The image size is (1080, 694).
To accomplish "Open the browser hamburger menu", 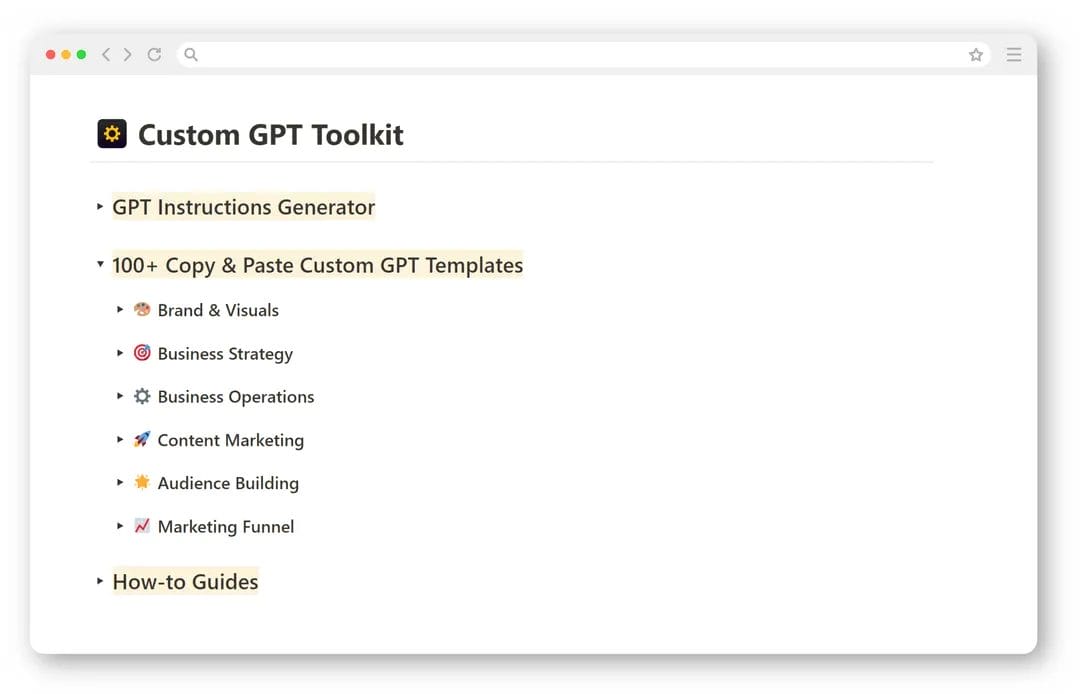I will pos(1014,55).
